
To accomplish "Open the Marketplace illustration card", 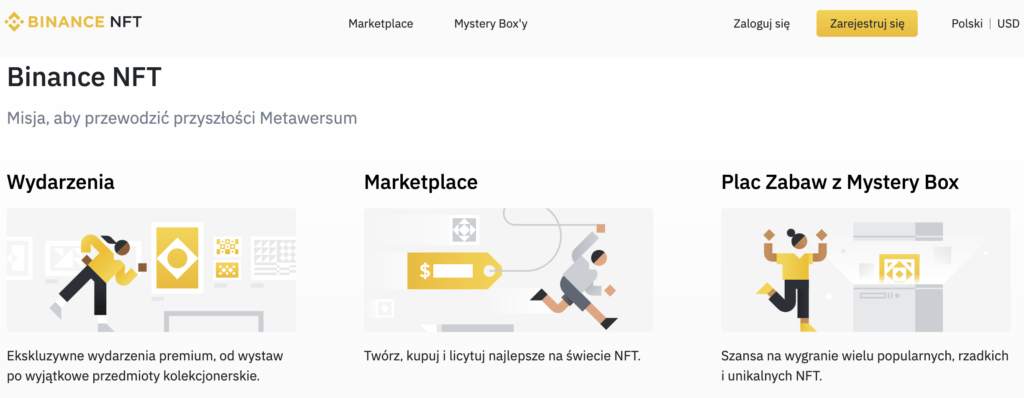I will coord(509,270).
